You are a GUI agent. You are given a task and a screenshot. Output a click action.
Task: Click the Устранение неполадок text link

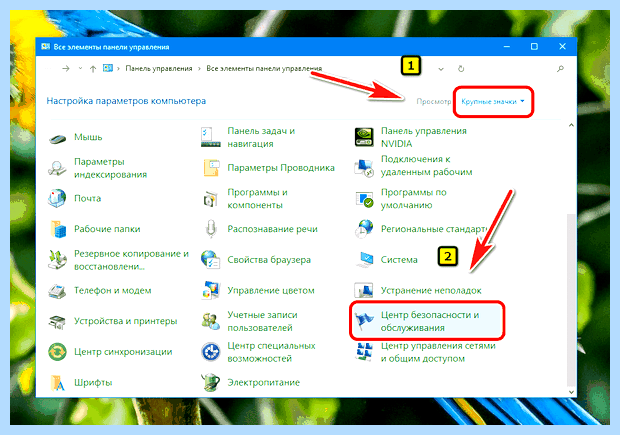point(431,291)
